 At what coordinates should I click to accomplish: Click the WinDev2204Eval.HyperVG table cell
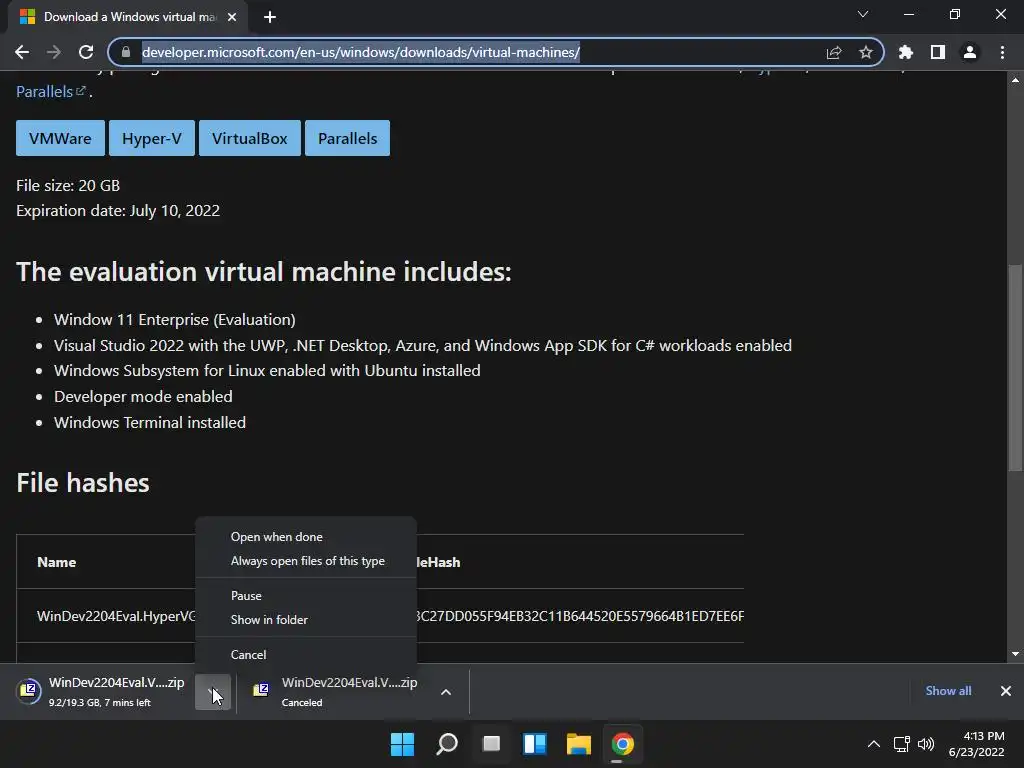point(116,616)
